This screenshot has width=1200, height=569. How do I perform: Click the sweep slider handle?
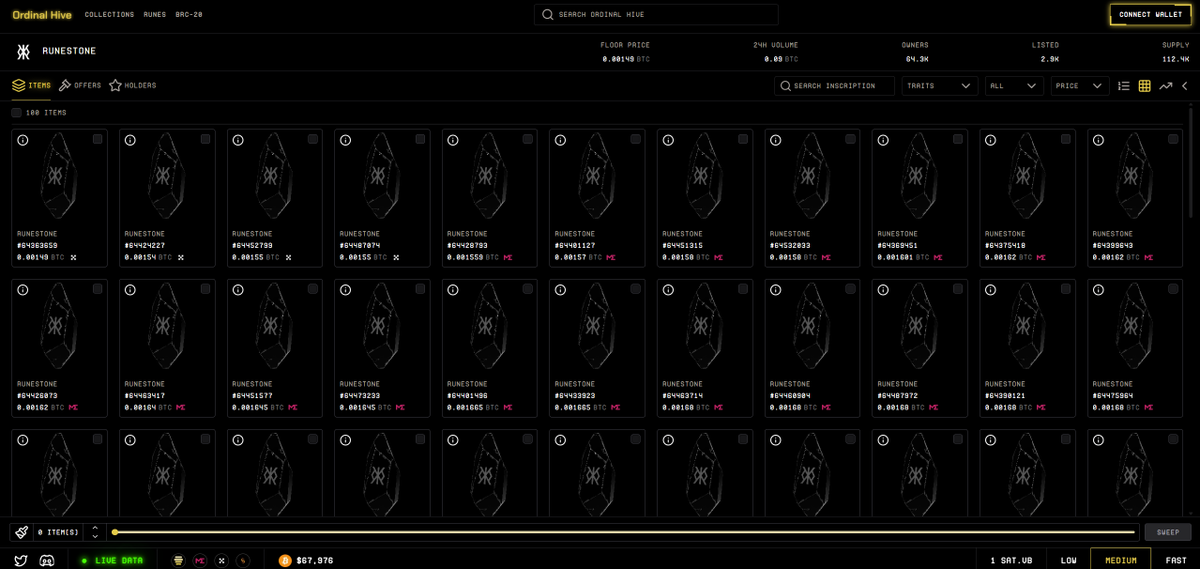point(115,532)
